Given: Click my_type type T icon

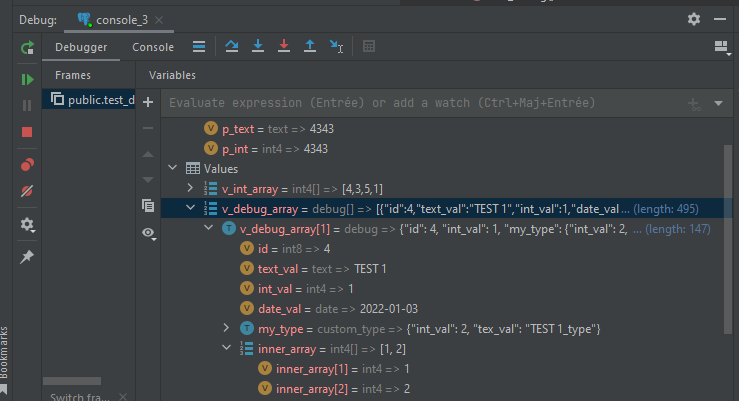Looking at the screenshot, I should tap(246, 328).
